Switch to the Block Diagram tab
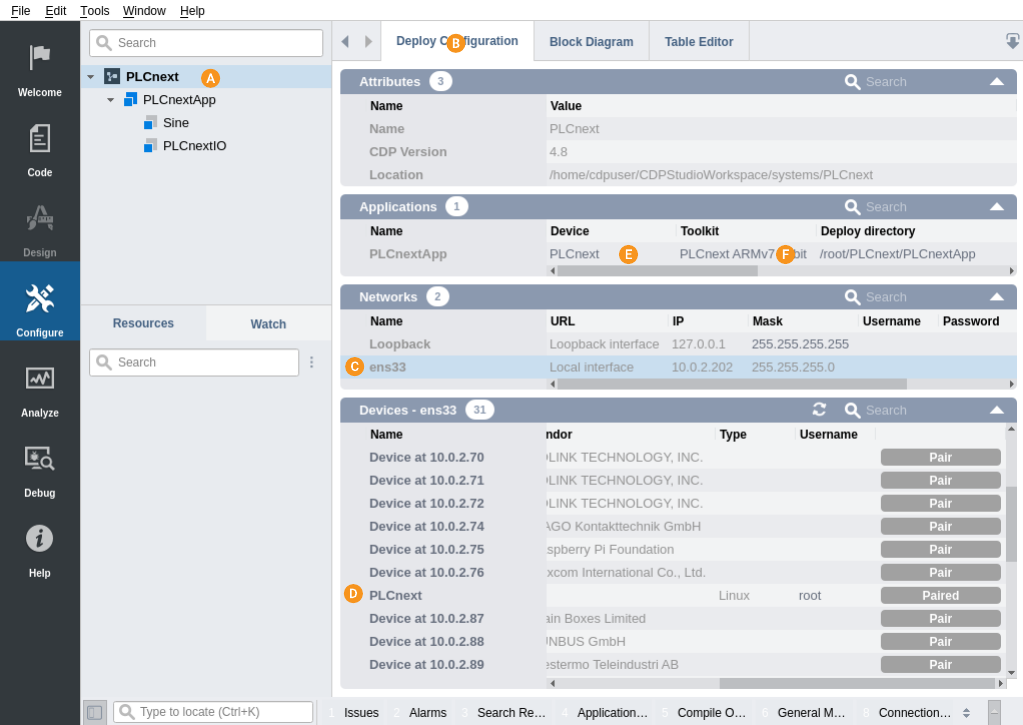 [591, 42]
